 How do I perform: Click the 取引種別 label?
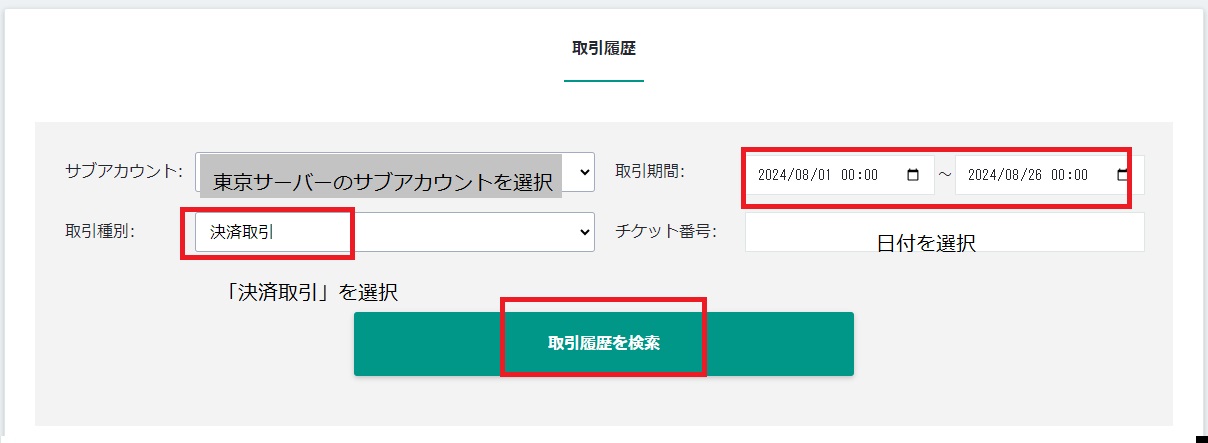99,232
